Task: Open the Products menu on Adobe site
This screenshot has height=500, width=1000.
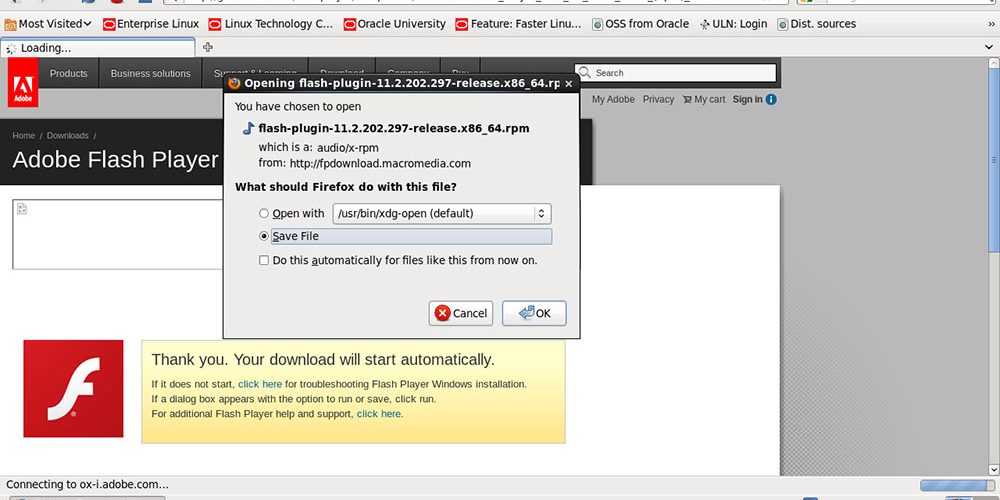Action: click(x=68, y=73)
